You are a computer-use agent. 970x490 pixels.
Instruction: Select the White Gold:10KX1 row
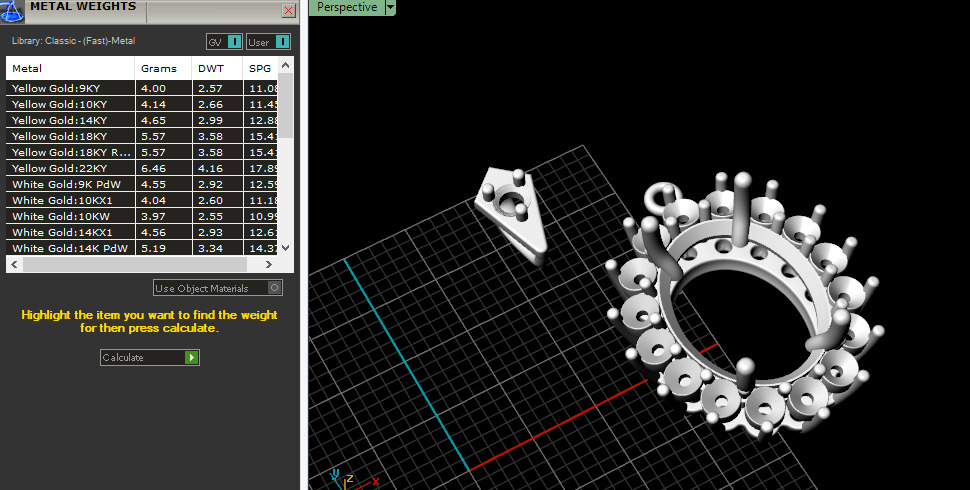coord(142,200)
